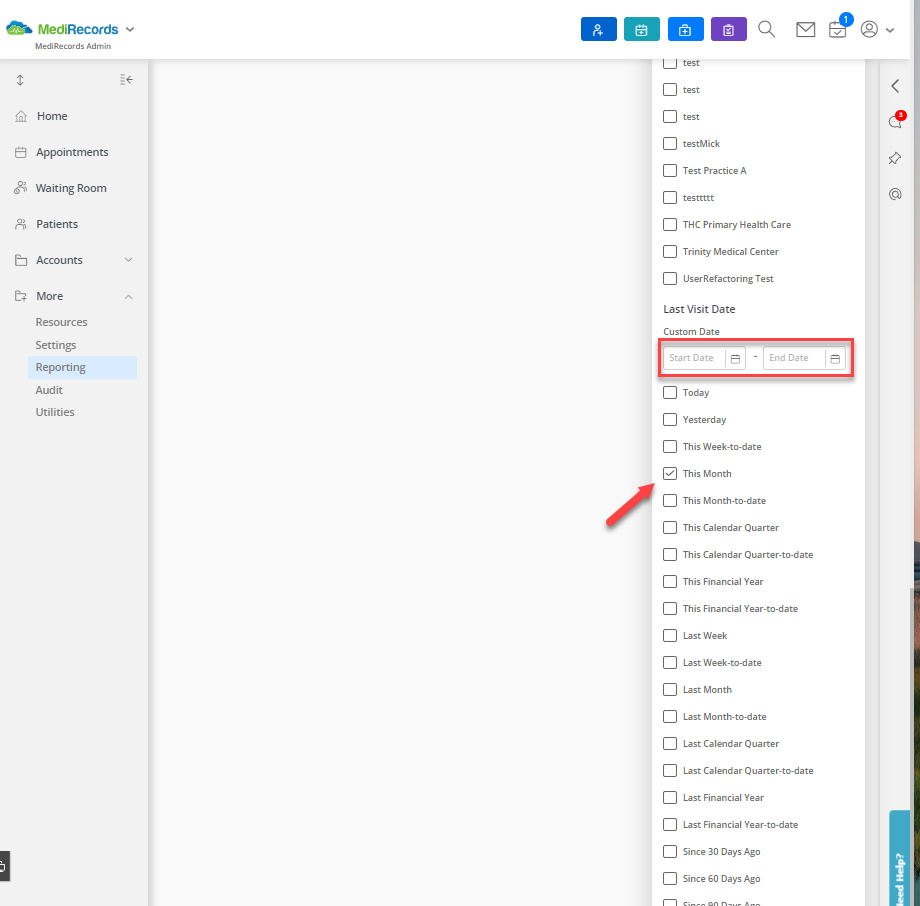Check the testMick checkbox
920x906 pixels.
669,143
